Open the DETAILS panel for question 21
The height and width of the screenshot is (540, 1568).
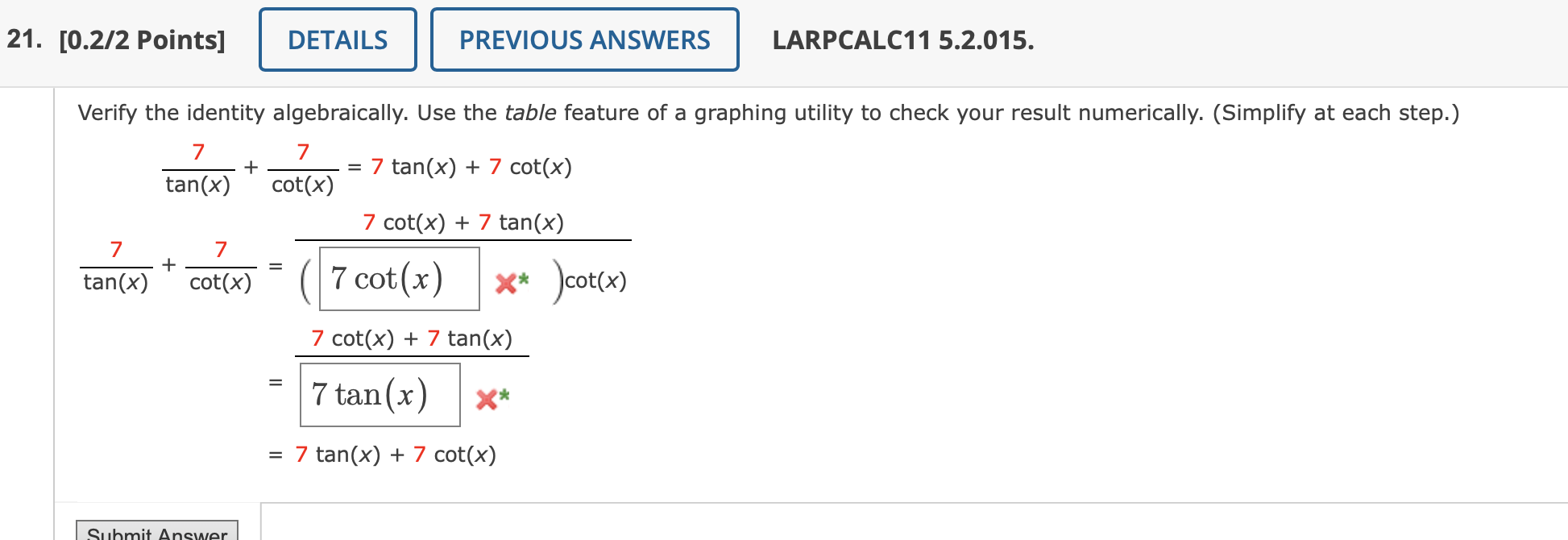click(337, 40)
